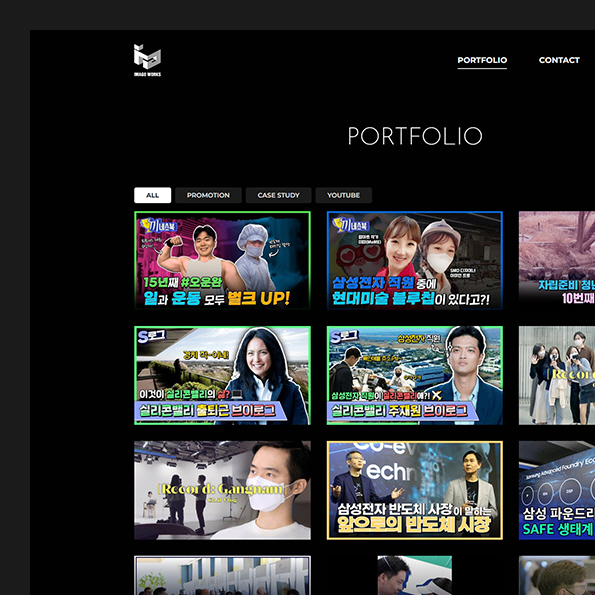Open the 자립준비 청년 thumbnail
595x595 pixels.
pyautogui.click(x=557, y=260)
